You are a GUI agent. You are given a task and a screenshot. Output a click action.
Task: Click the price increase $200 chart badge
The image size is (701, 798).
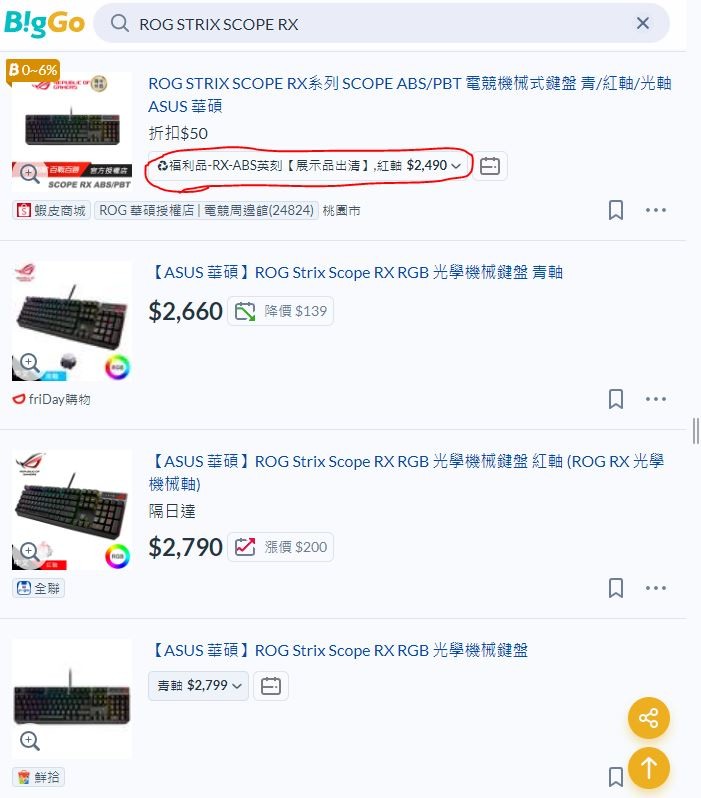tap(281, 547)
